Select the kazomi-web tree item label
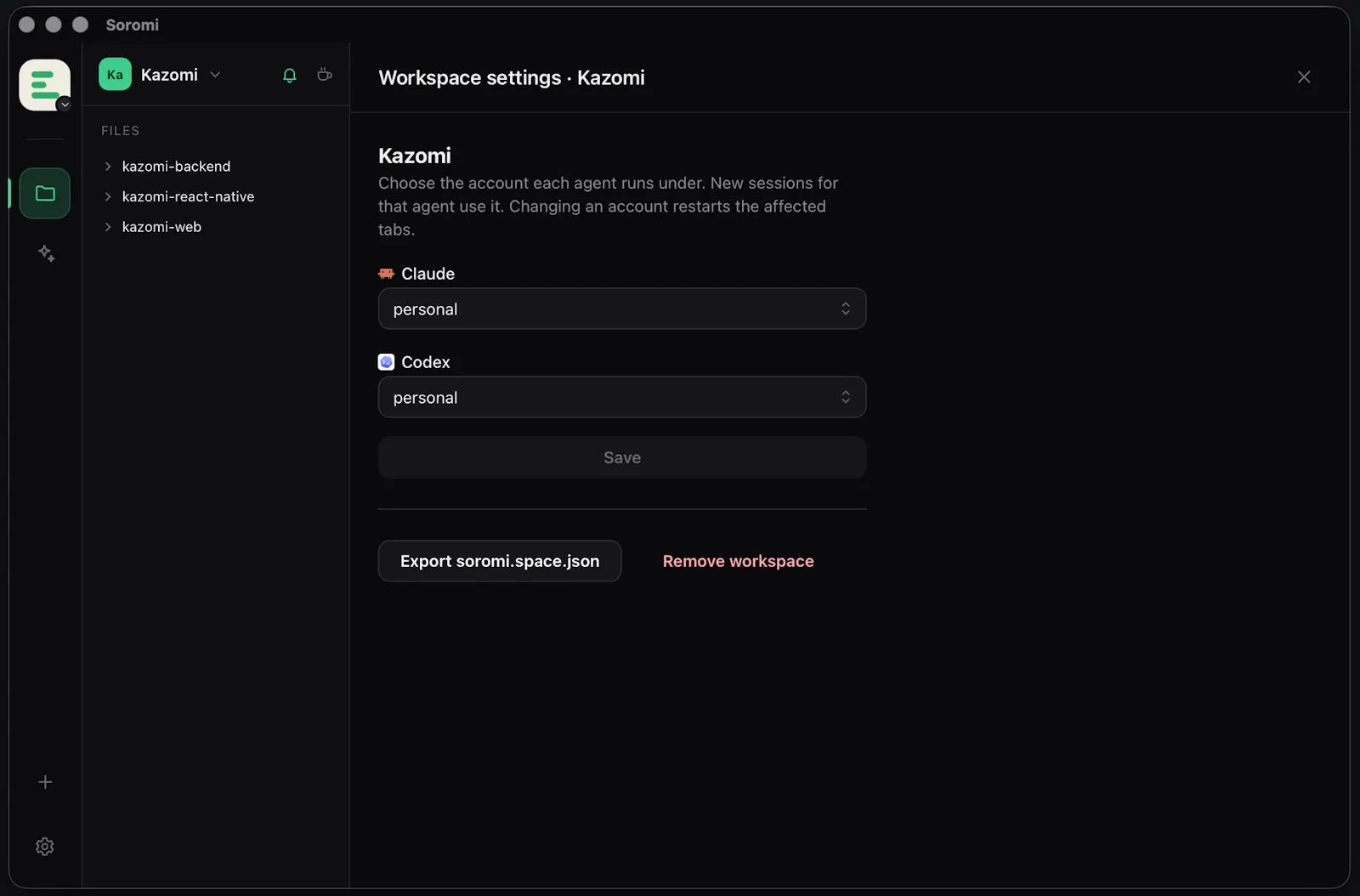This screenshot has width=1360, height=896. point(161,227)
